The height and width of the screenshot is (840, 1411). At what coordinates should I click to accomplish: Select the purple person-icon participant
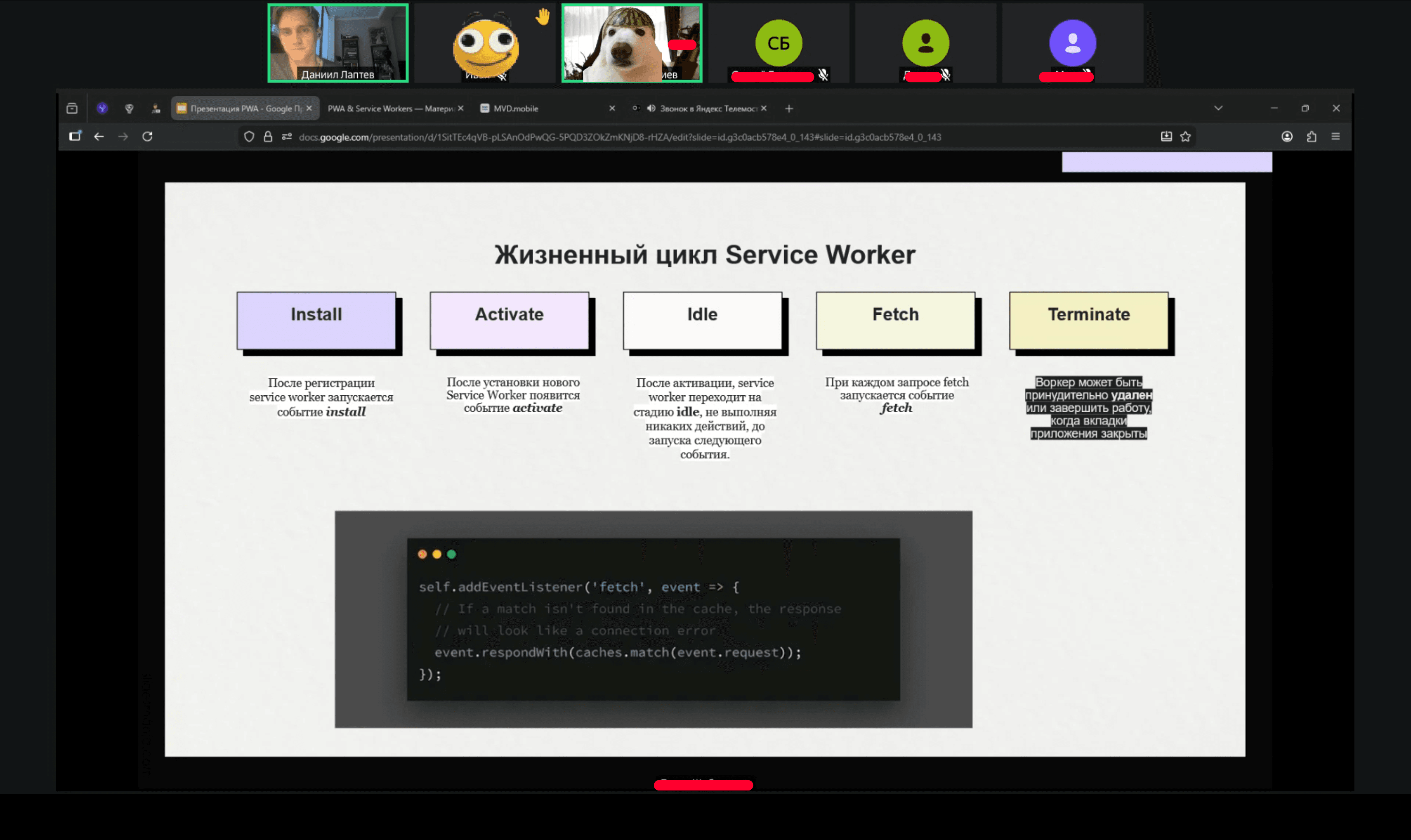[x=1073, y=43]
